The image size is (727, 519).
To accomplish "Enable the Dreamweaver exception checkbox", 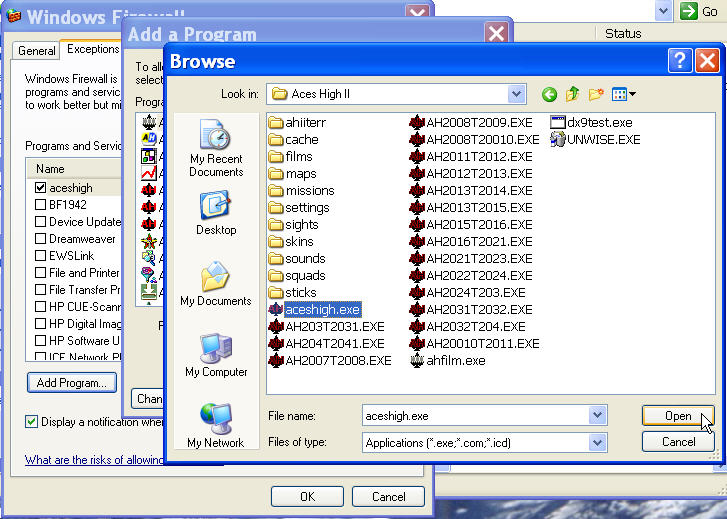I will click(40, 239).
